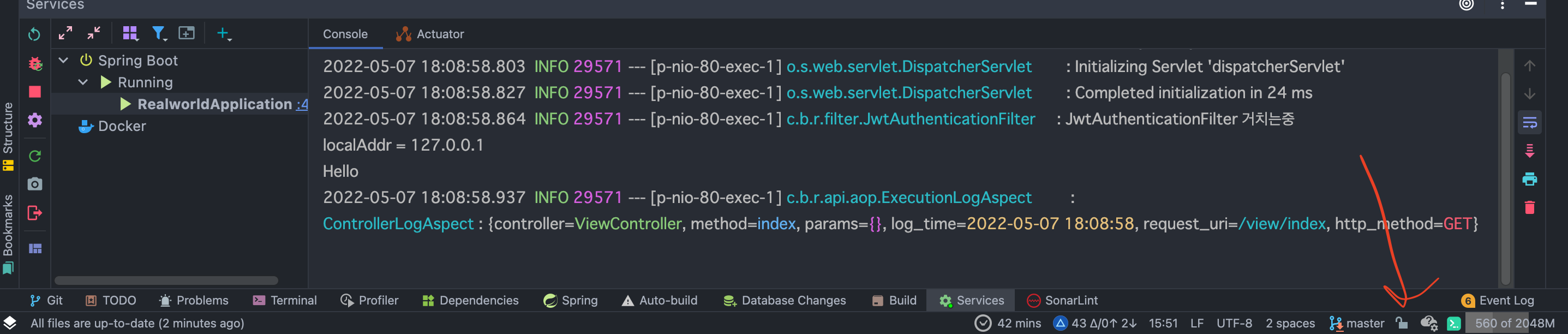Open the TODO tool window
Viewport: 1568px width, 334px height.
point(111,300)
